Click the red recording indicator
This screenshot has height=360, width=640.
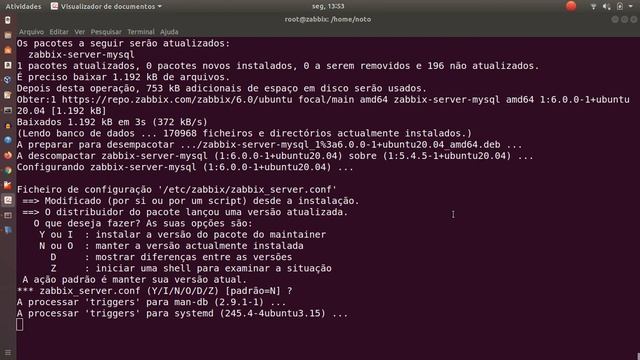pos(571,6)
